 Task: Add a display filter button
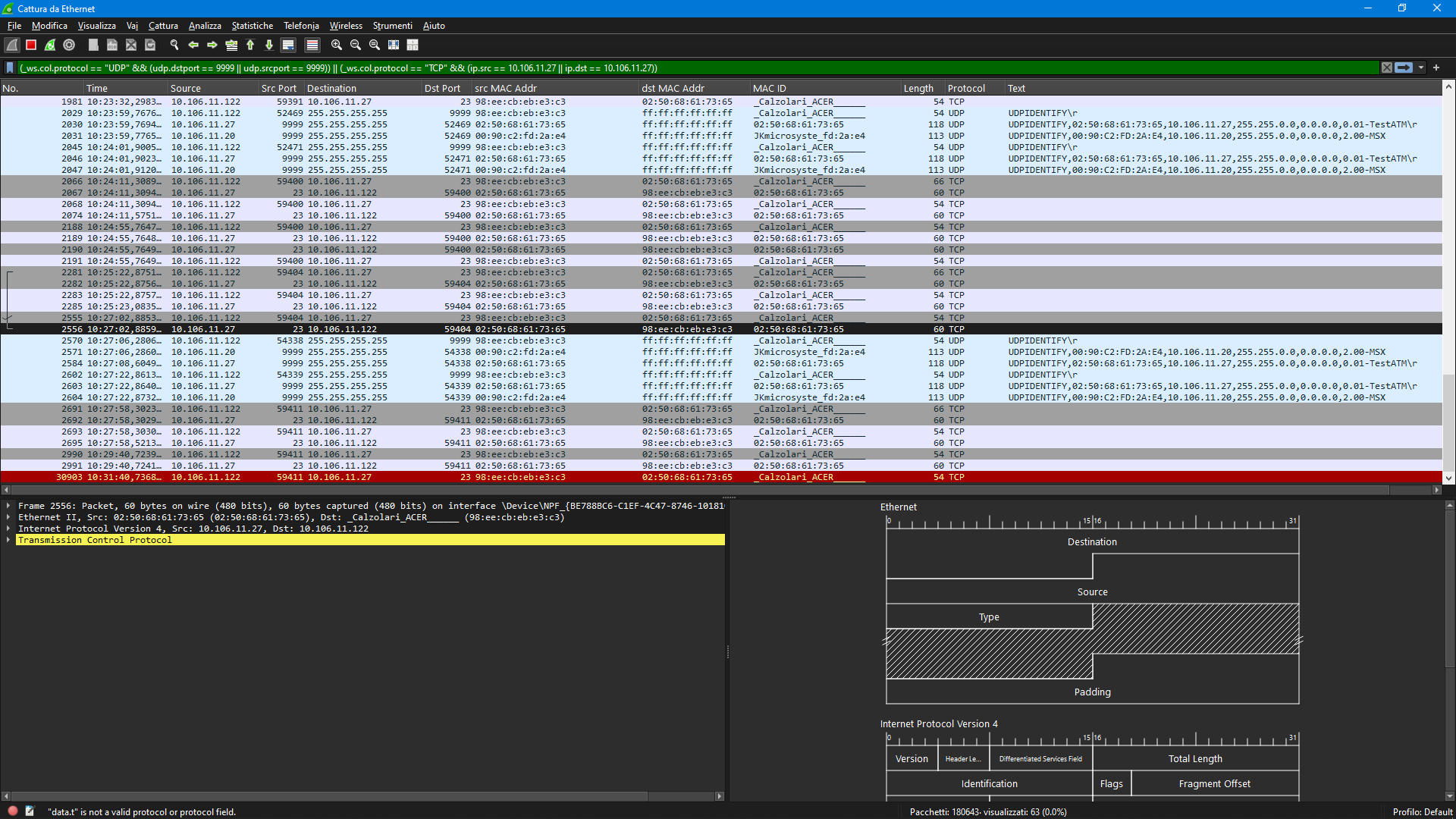pyautogui.click(x=1436, y=67)
